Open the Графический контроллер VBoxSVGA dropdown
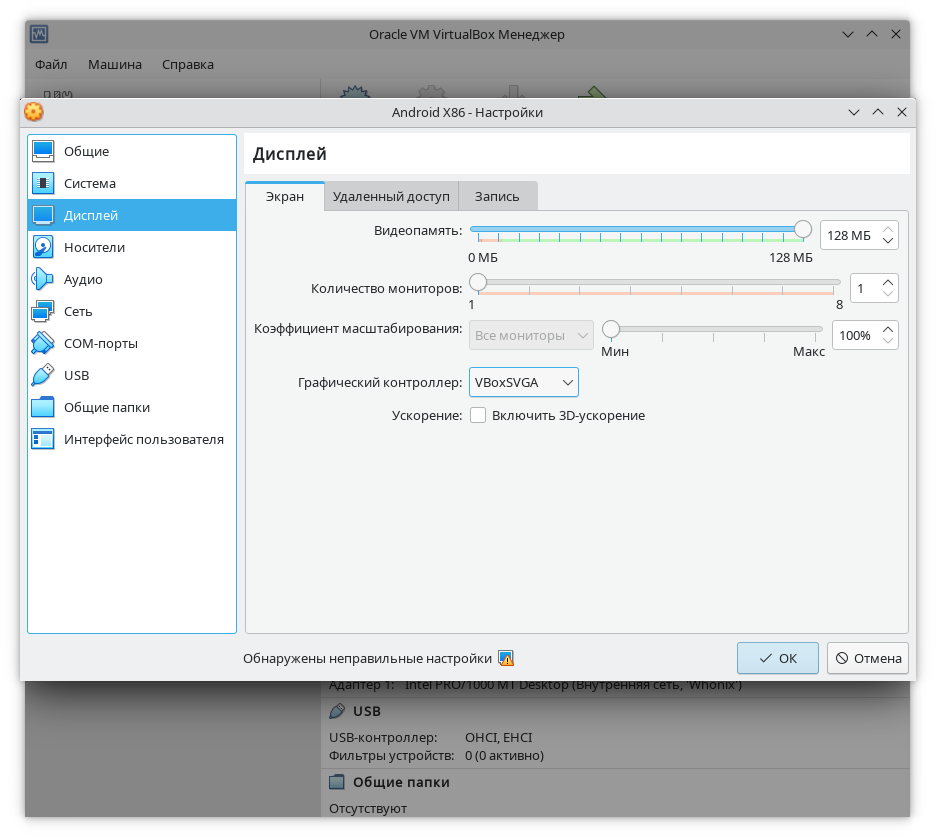Screen dimensions: 936x837 pyautogui.click(x=524, y=382)
